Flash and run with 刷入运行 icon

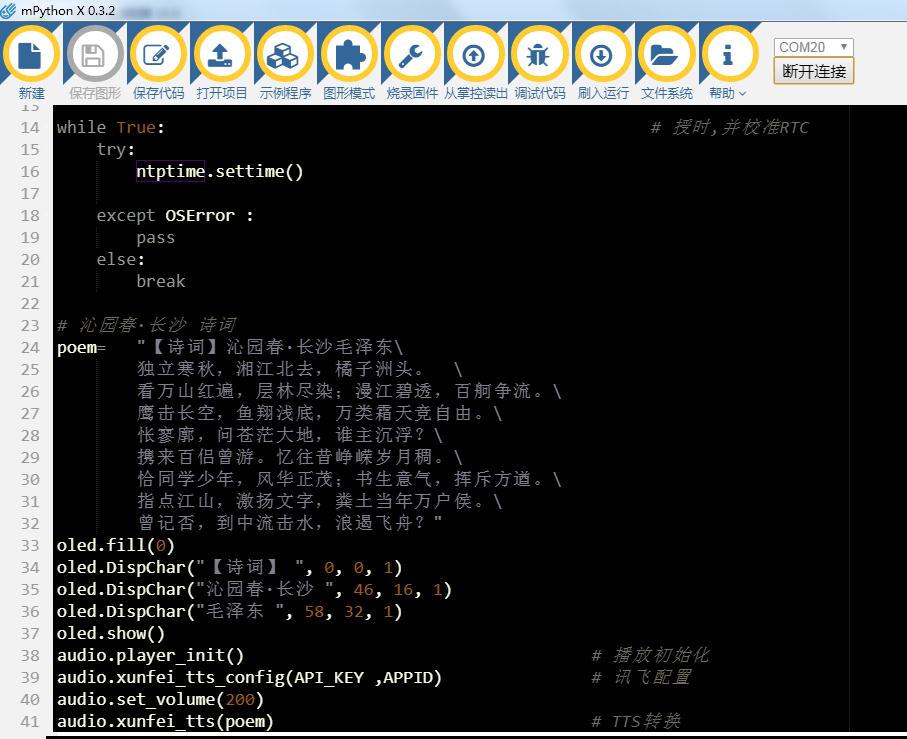coord(603,55)
